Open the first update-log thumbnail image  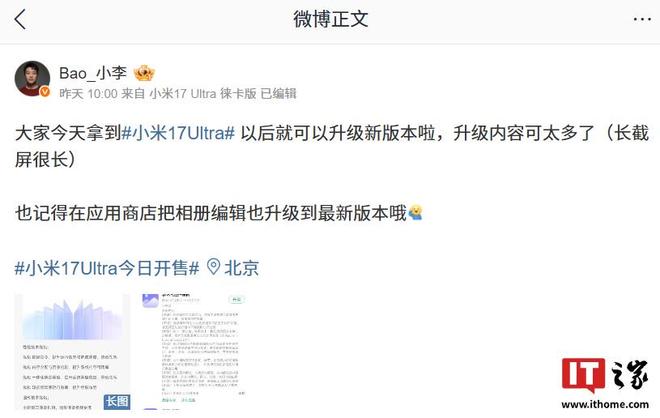[72, 352]
